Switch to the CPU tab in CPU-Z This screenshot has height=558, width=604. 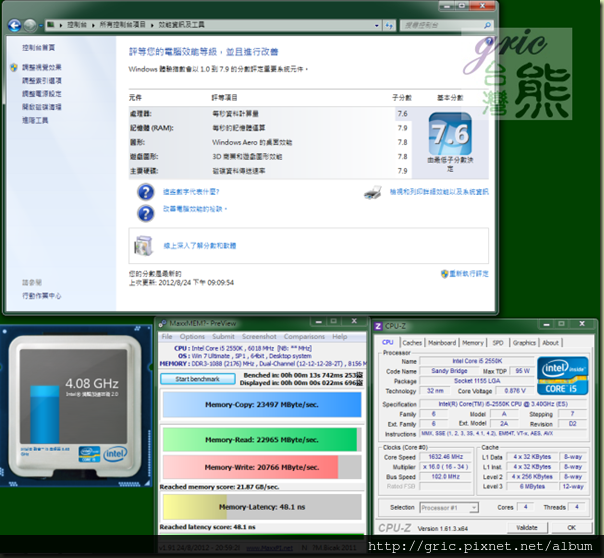[388, 342]
